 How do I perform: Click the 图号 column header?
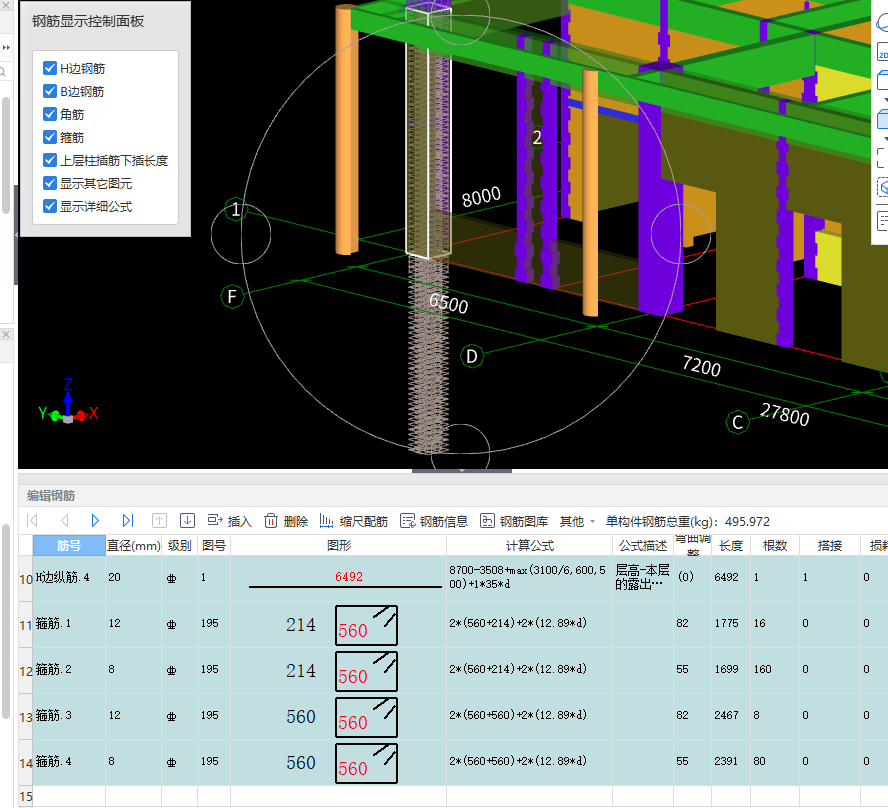(x=214, y=545)
